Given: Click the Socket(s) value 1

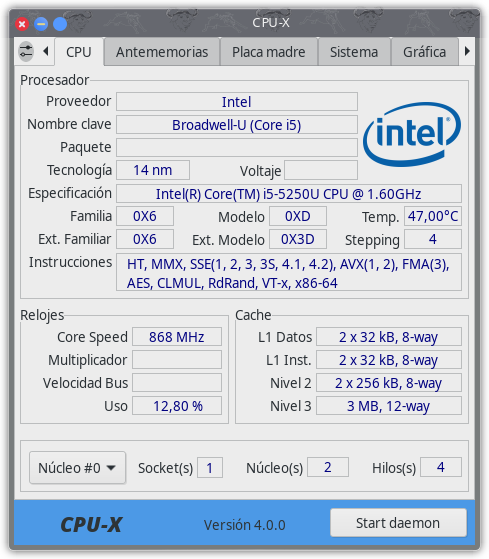Looking at the screenshot, I should (x=210, y=467).
